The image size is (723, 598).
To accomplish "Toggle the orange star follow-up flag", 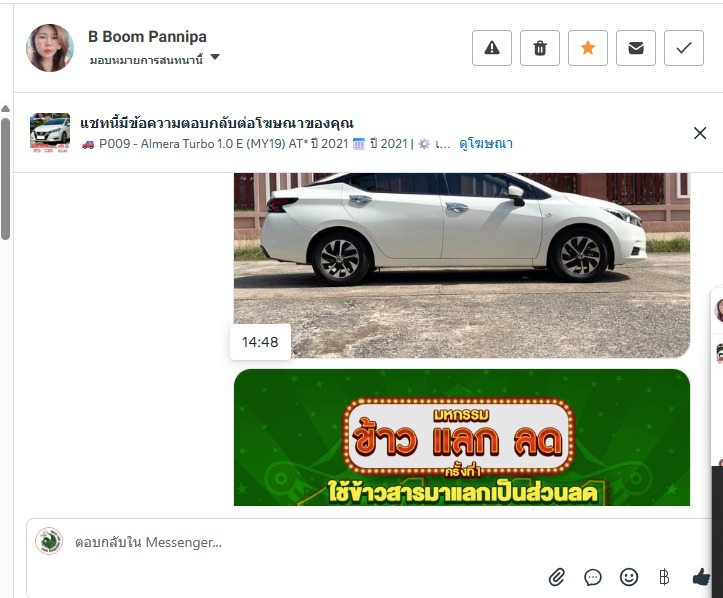I will [587, 48].
